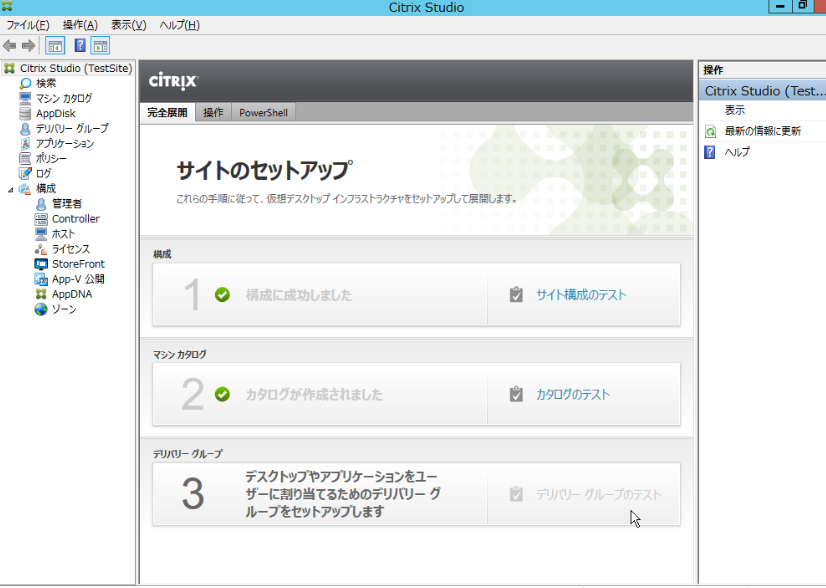Click the blue Help toolbar icon
Screen dimensions: 826x588
pos(80,46)
